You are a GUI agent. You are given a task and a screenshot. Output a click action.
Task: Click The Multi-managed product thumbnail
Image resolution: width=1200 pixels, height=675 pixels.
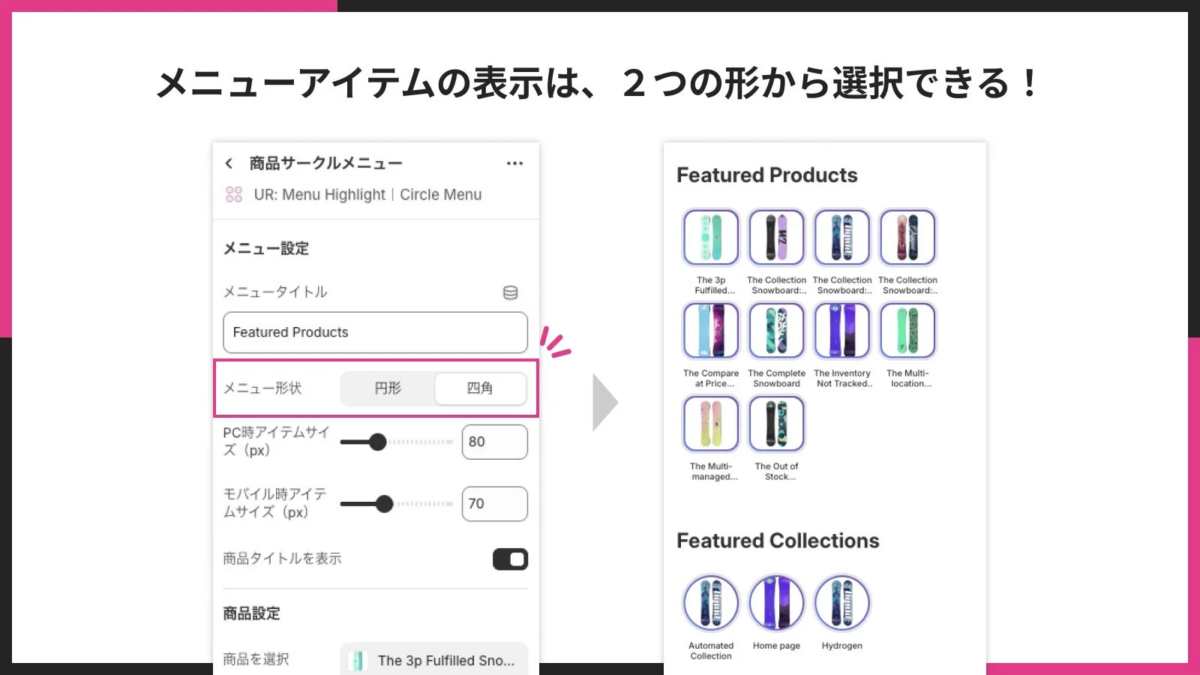pyautogui.click(x=710, y=423)
